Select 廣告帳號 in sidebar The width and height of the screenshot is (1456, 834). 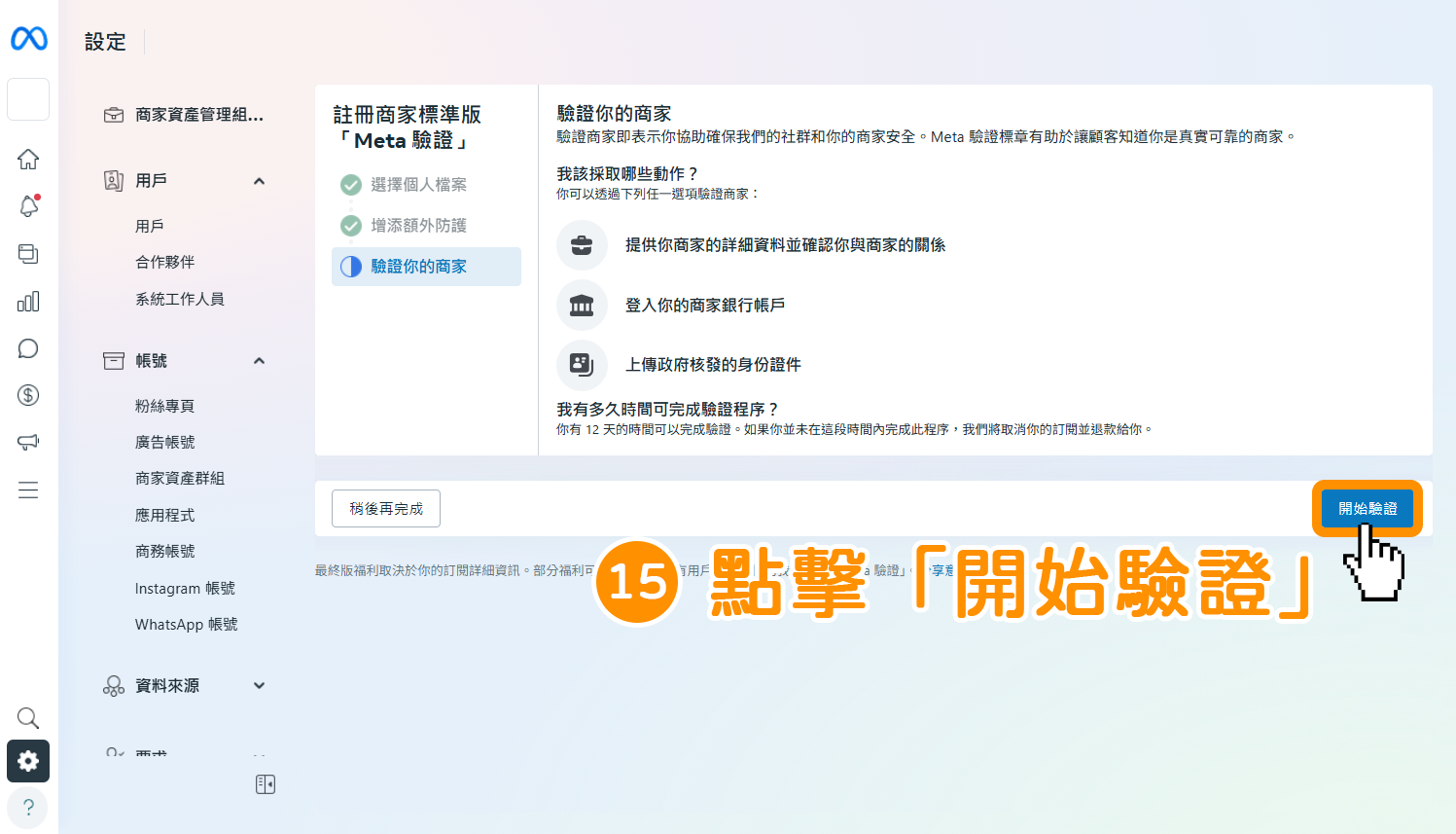click(x=164, y=442)
